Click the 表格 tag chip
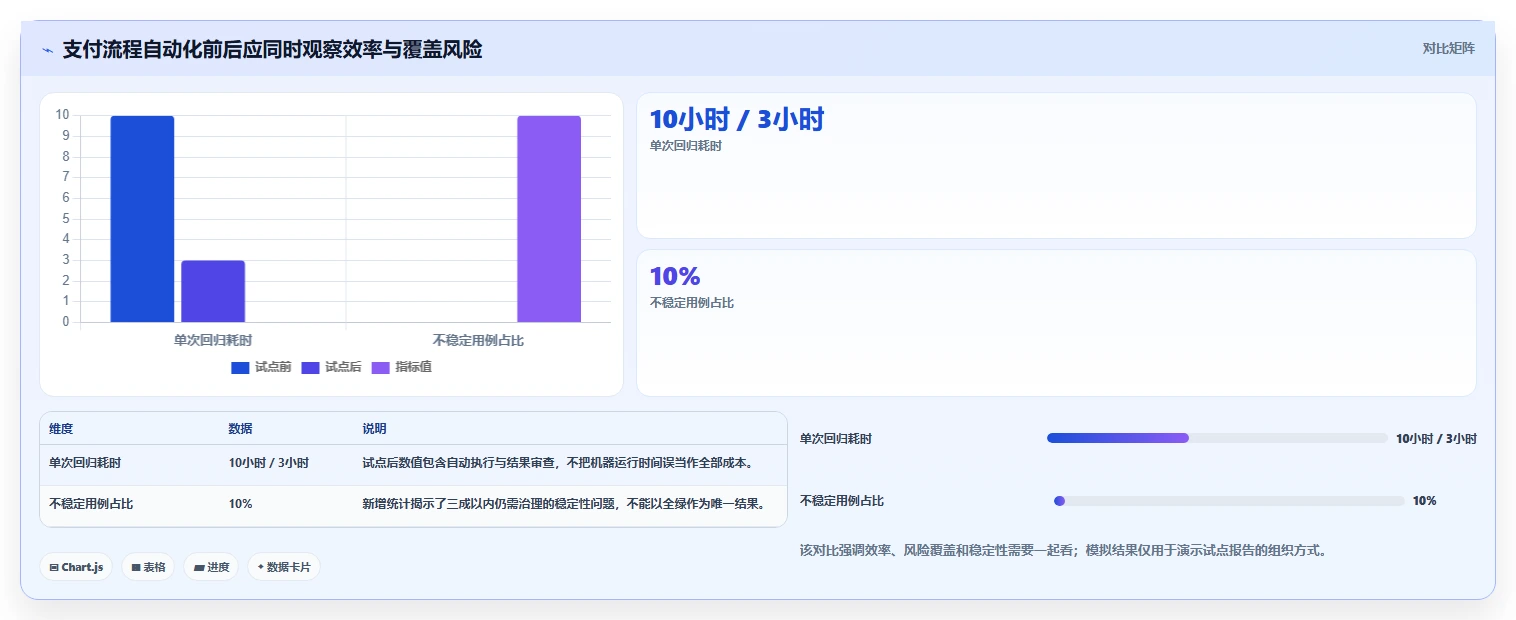Screen dimensions: 1516x620 (x=148, y=567)
